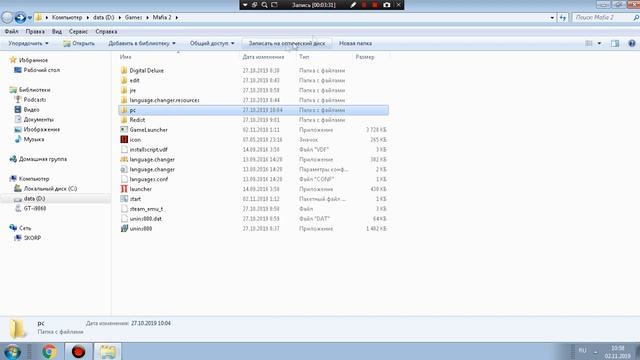Select the icon file with red image

[x=135, y=140]
